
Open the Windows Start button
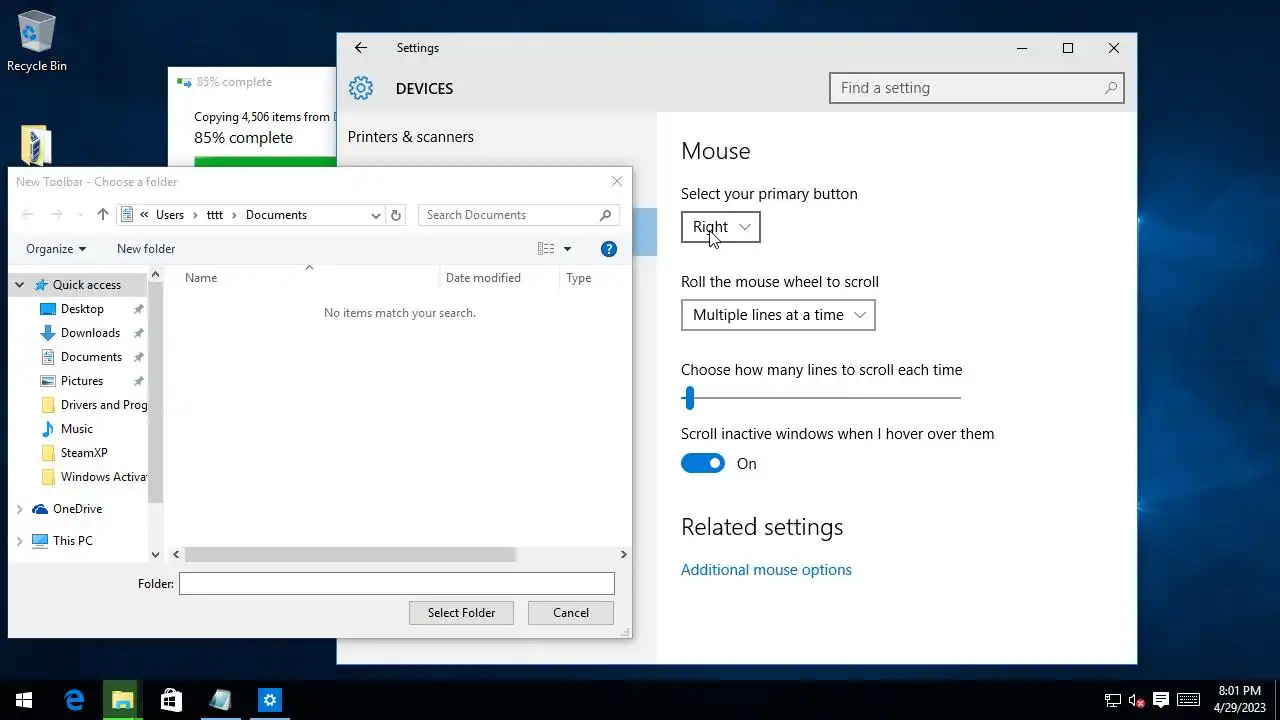[x=24, y=700]
